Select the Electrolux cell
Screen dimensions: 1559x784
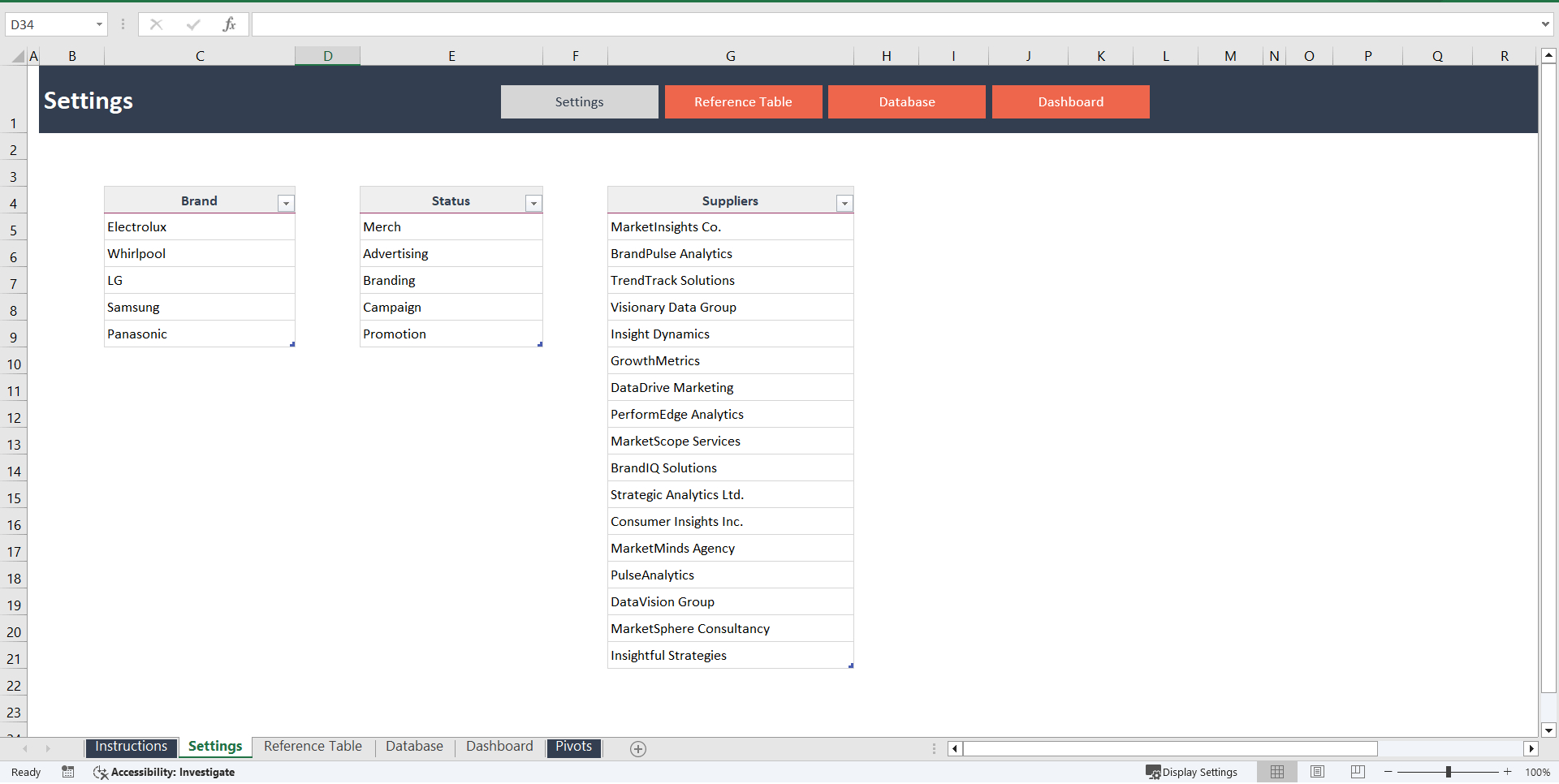200,227
